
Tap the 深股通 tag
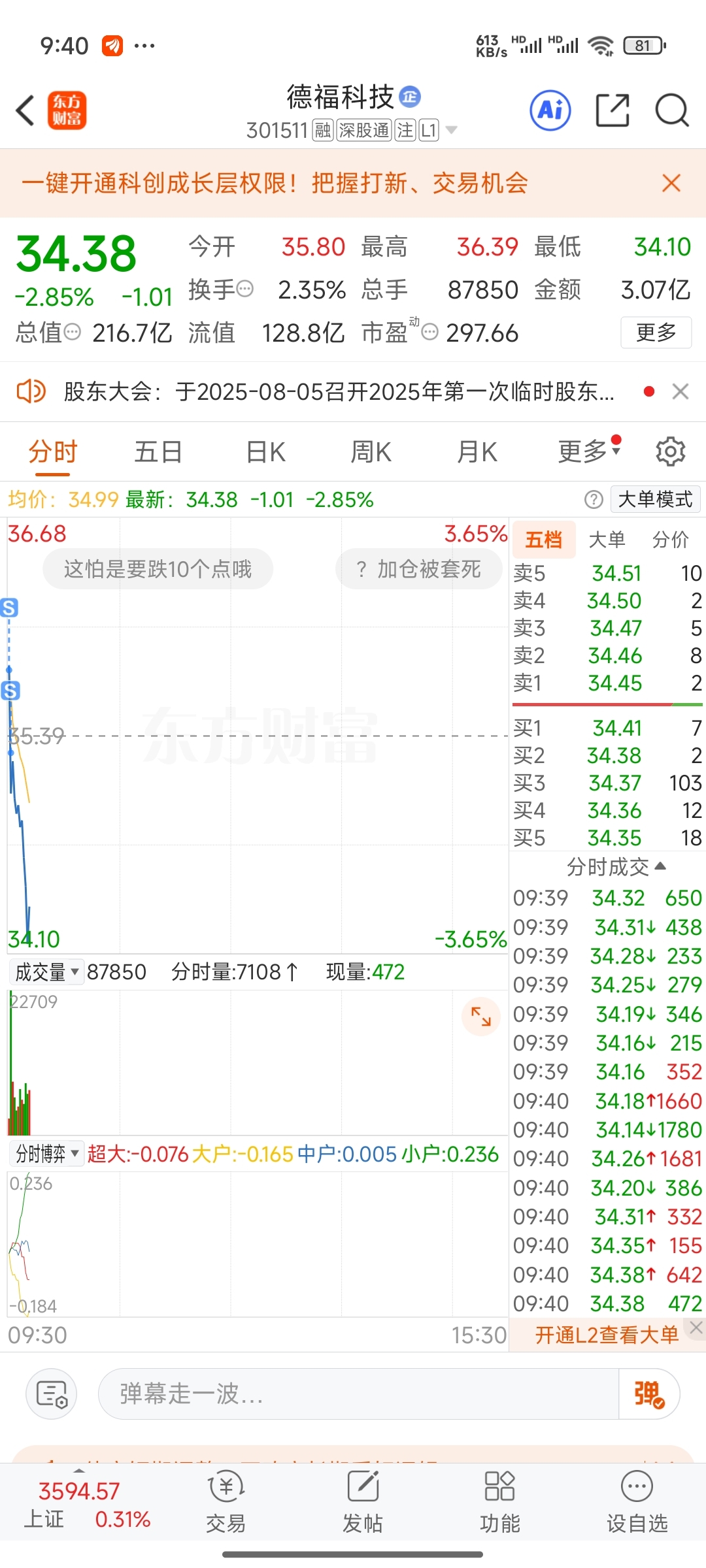click(364, 130)
